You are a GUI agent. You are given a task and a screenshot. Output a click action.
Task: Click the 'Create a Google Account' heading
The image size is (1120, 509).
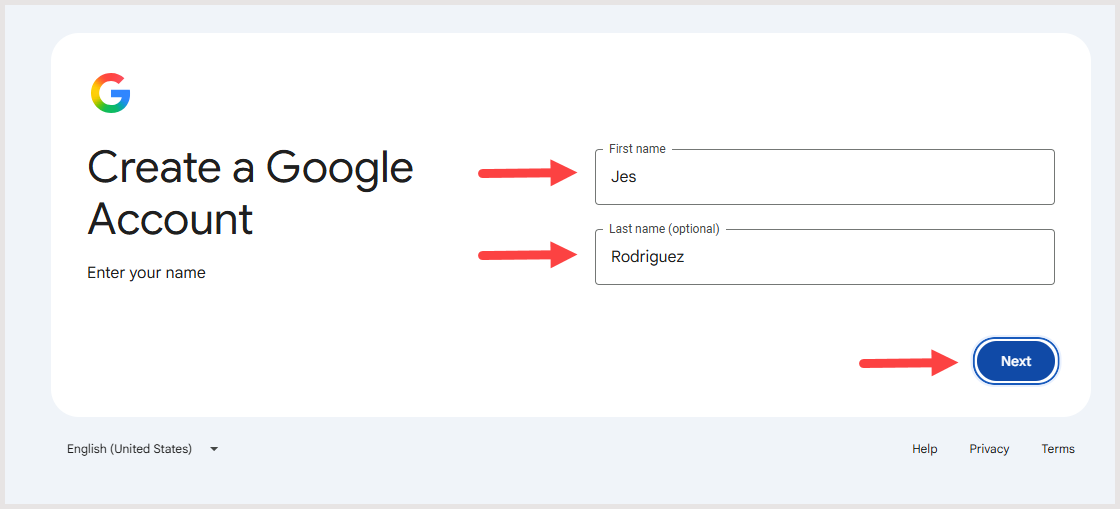(250, 193)
